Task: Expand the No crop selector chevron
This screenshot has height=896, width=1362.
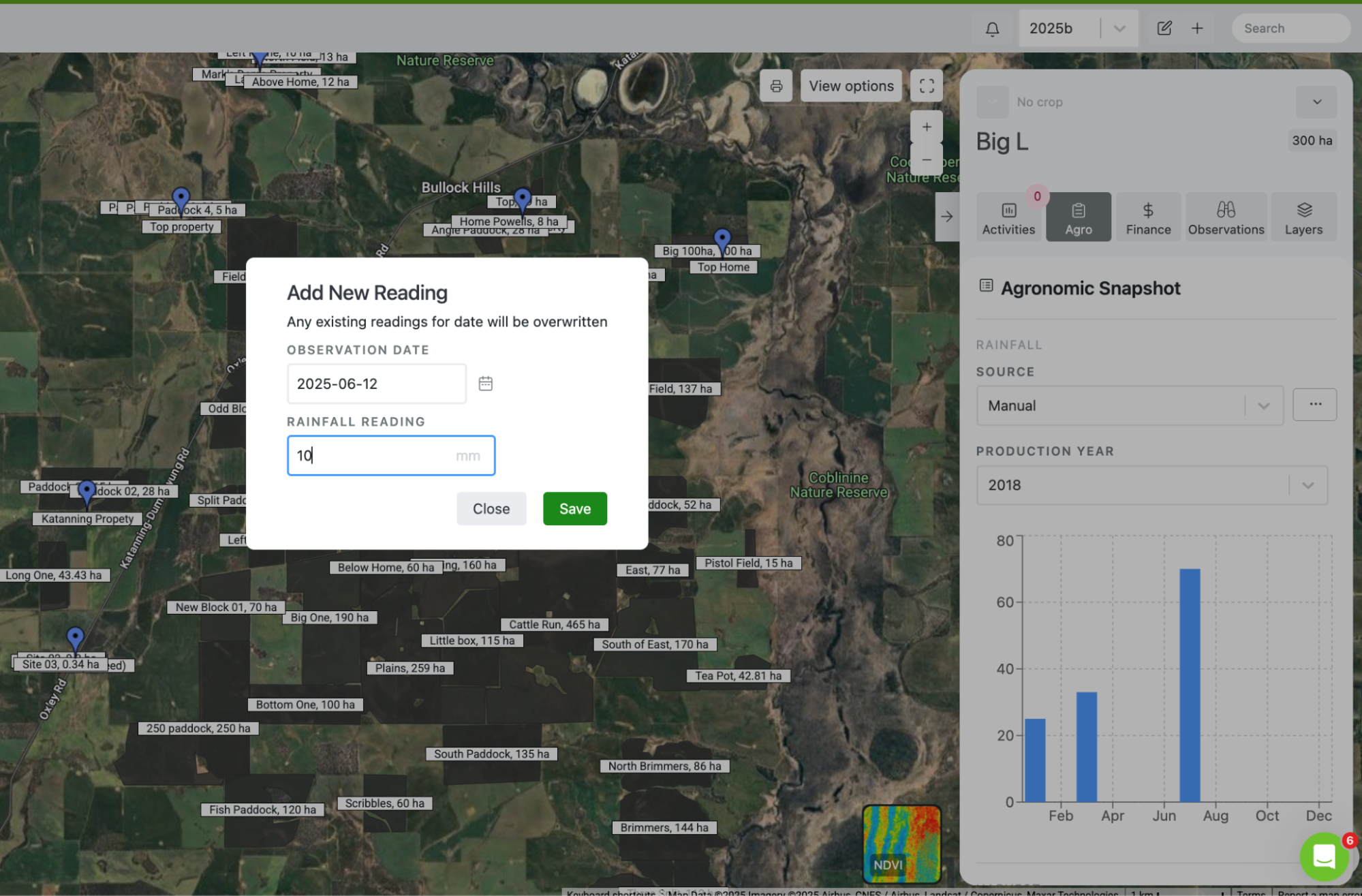Action: coord(1316,102)
